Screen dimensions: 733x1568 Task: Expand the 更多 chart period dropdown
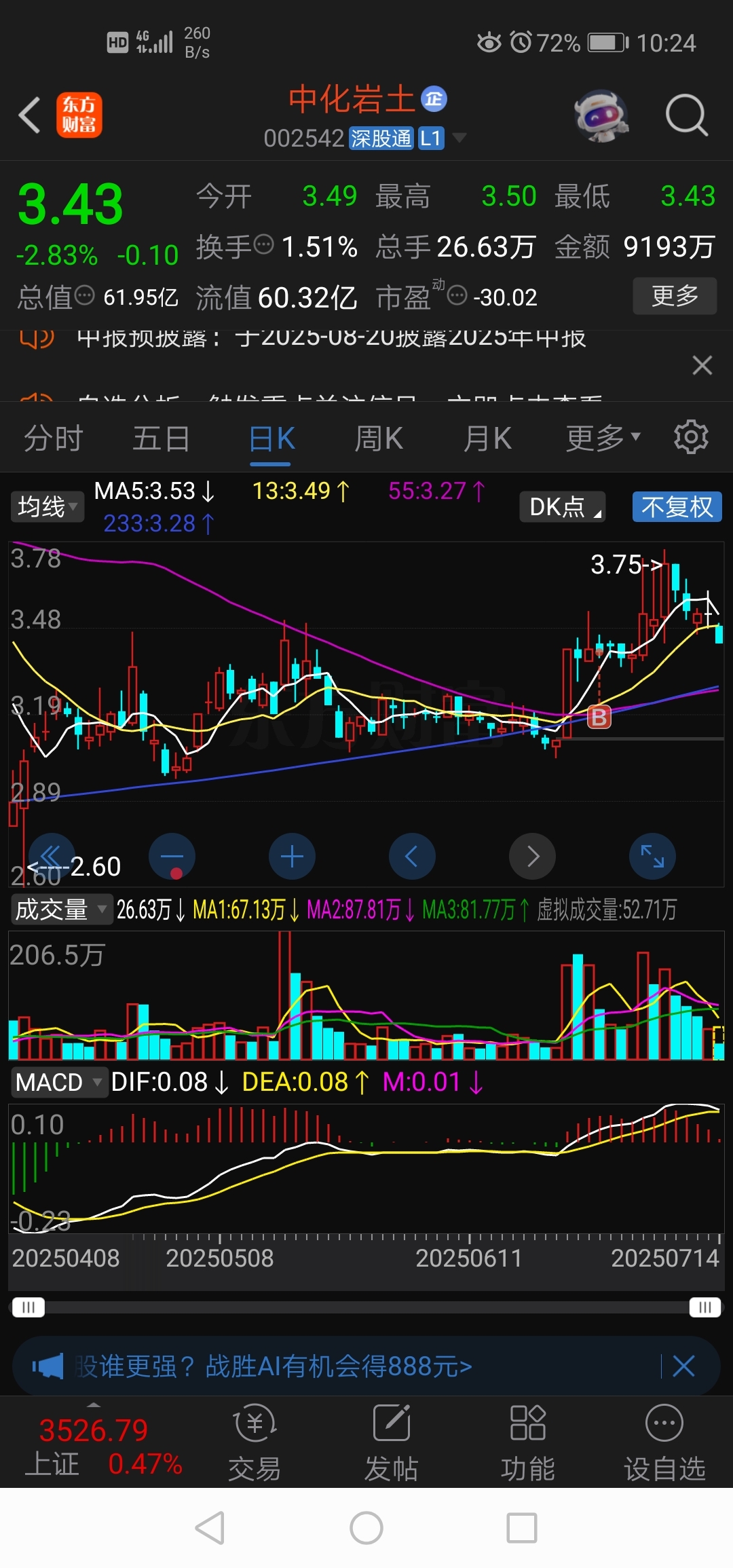[x=603, y=438]
